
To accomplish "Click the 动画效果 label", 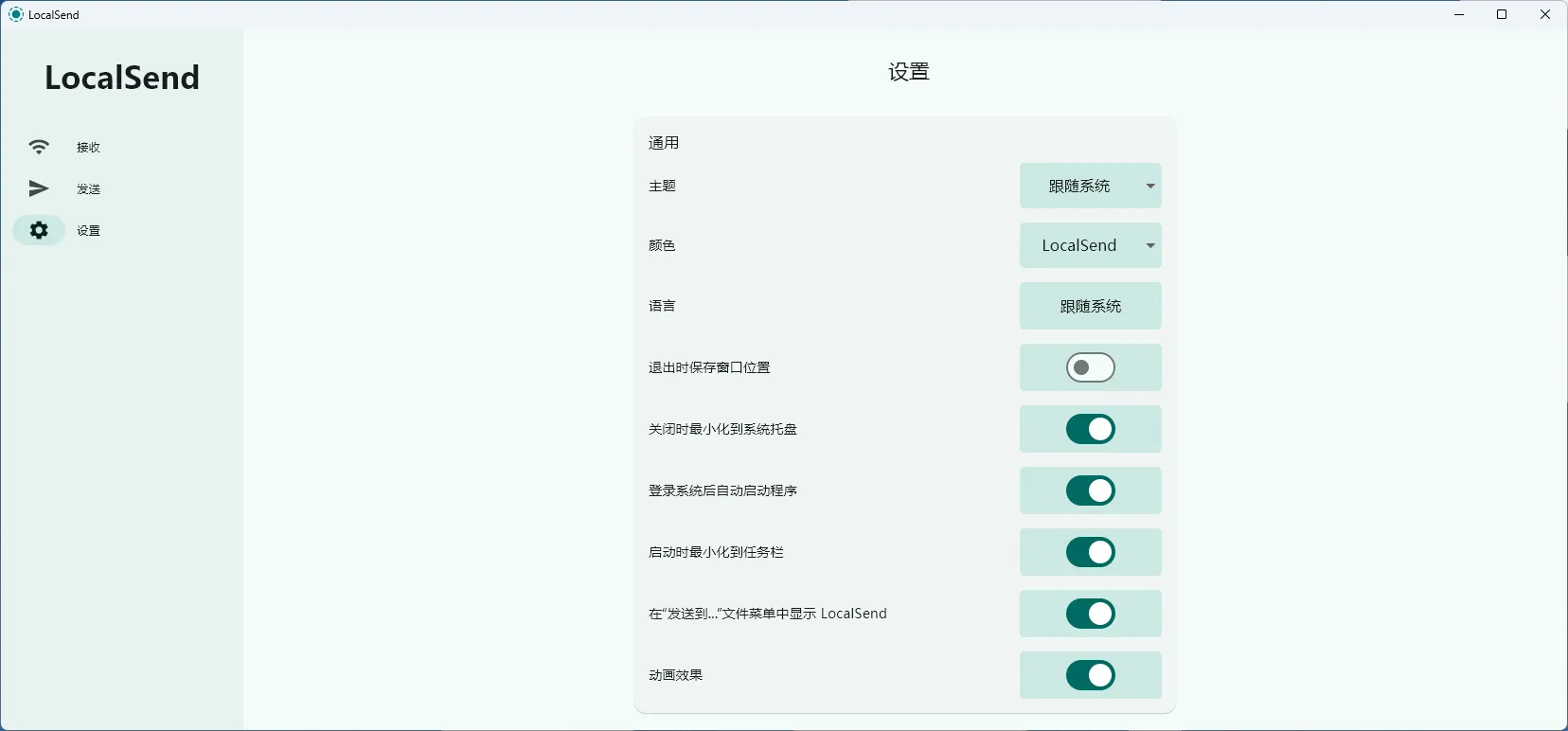I will 675,675.
